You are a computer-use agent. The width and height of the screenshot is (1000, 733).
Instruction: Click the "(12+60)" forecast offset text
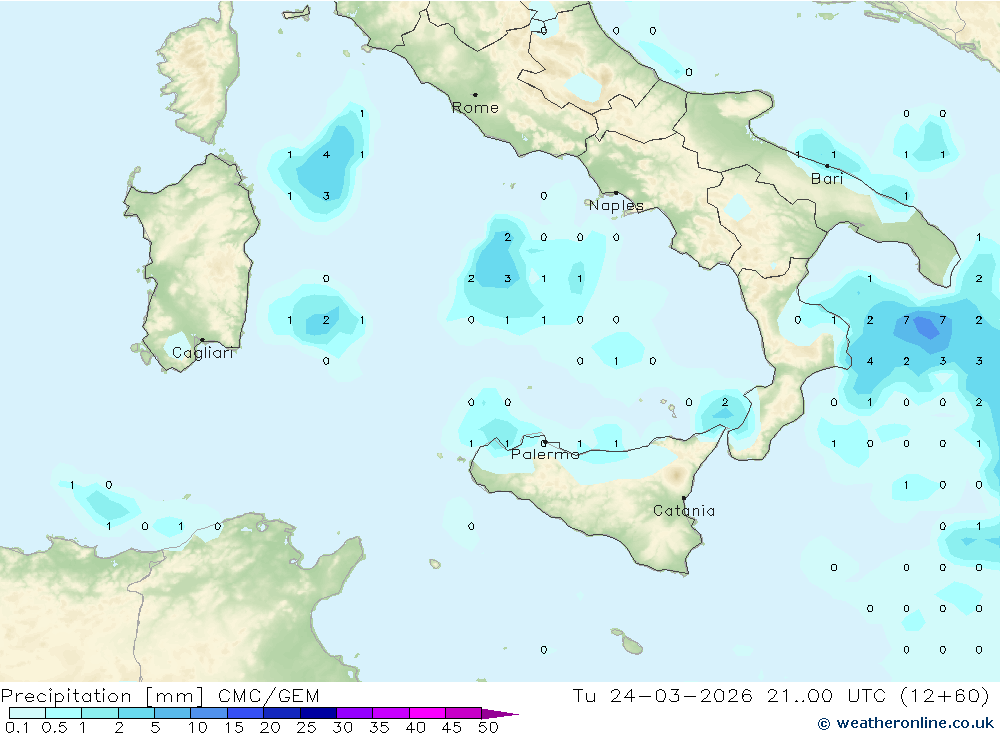coord(945,695)
